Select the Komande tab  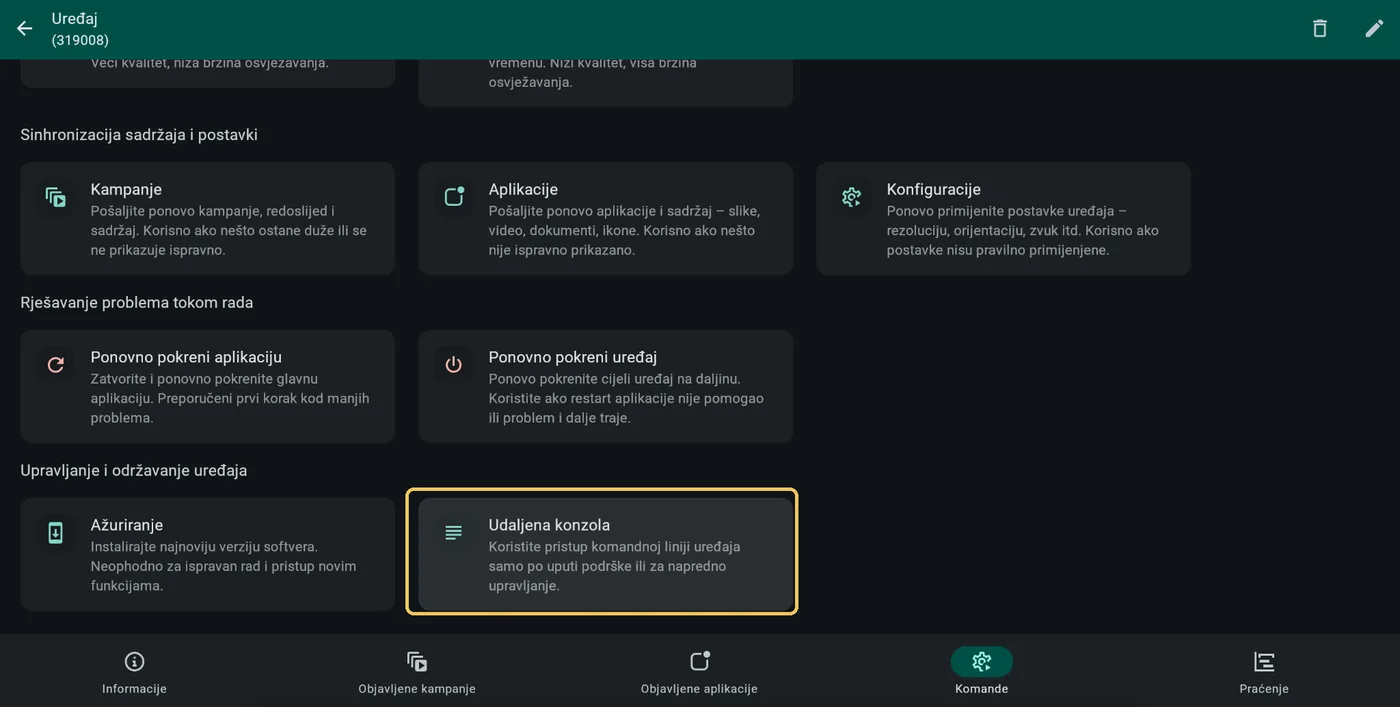point(981,672)
